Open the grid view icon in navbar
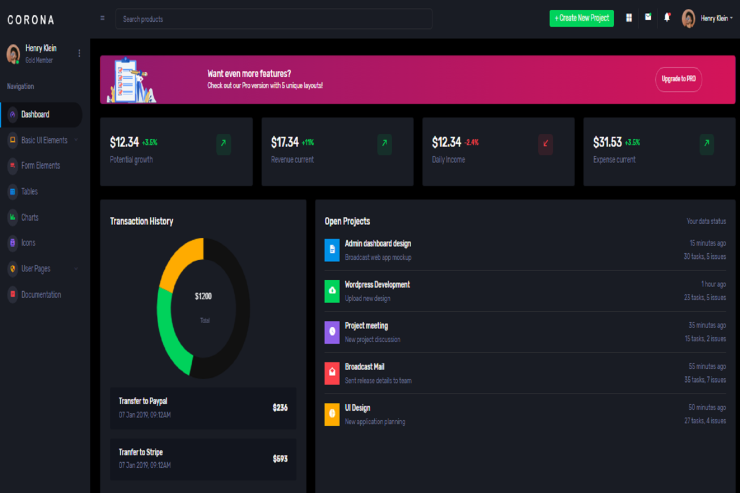The image size is (740, 493). coord(629,18)
